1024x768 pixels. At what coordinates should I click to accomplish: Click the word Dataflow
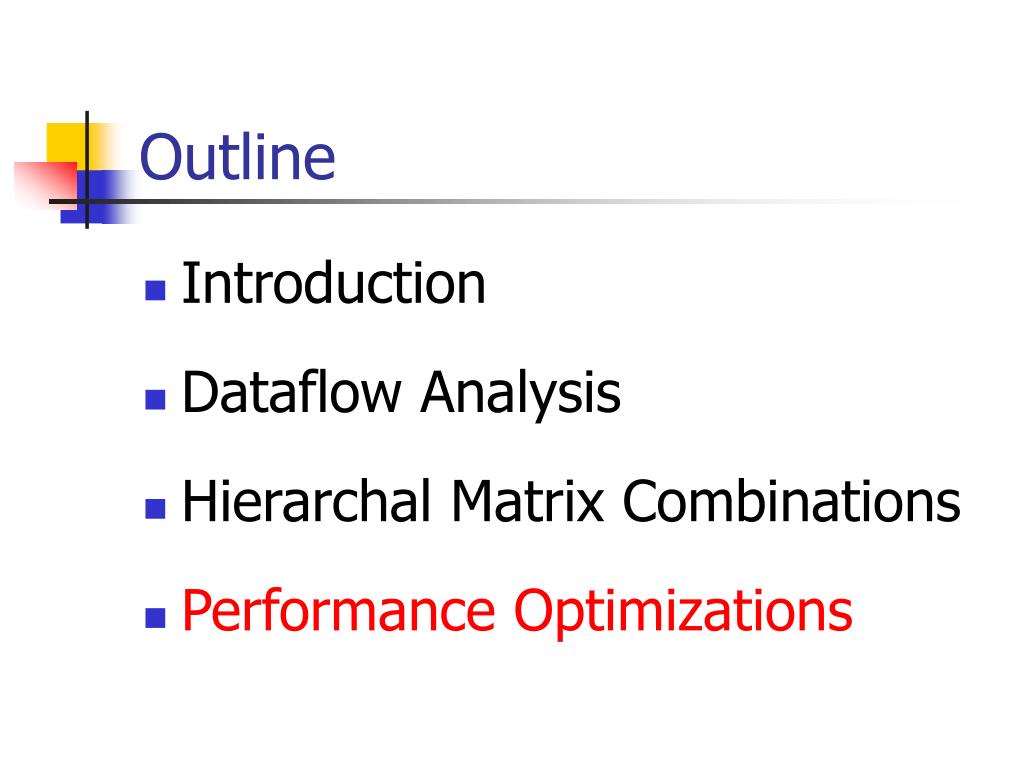291,392
